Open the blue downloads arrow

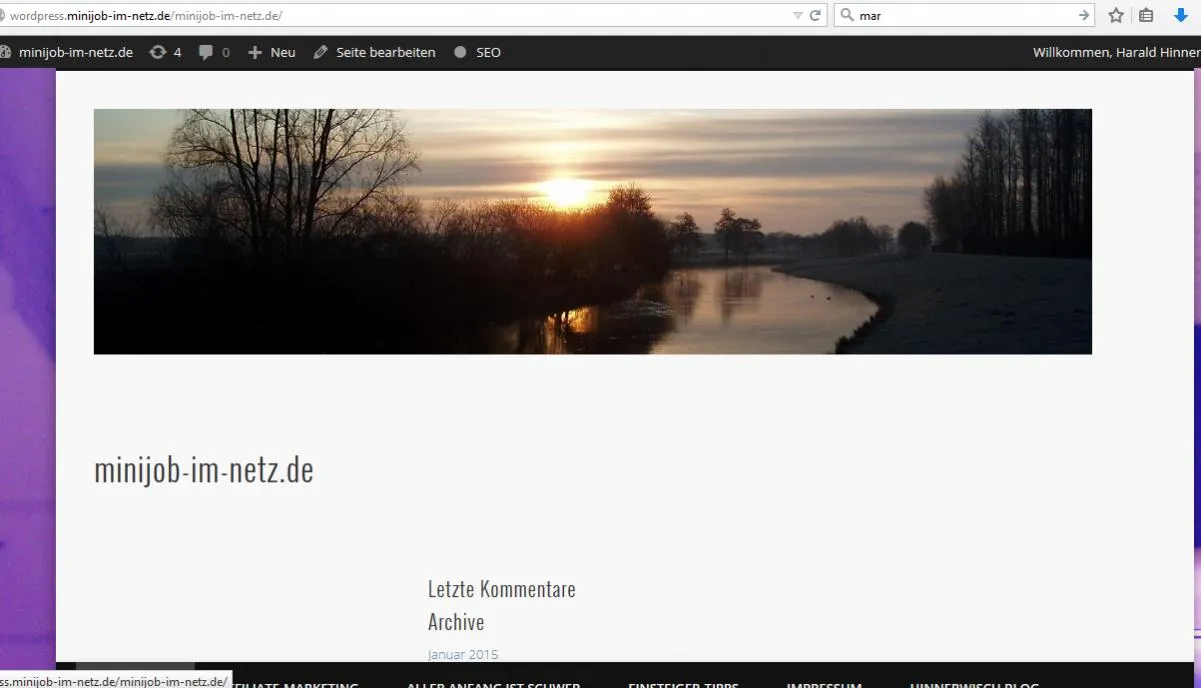point(1181,15)
